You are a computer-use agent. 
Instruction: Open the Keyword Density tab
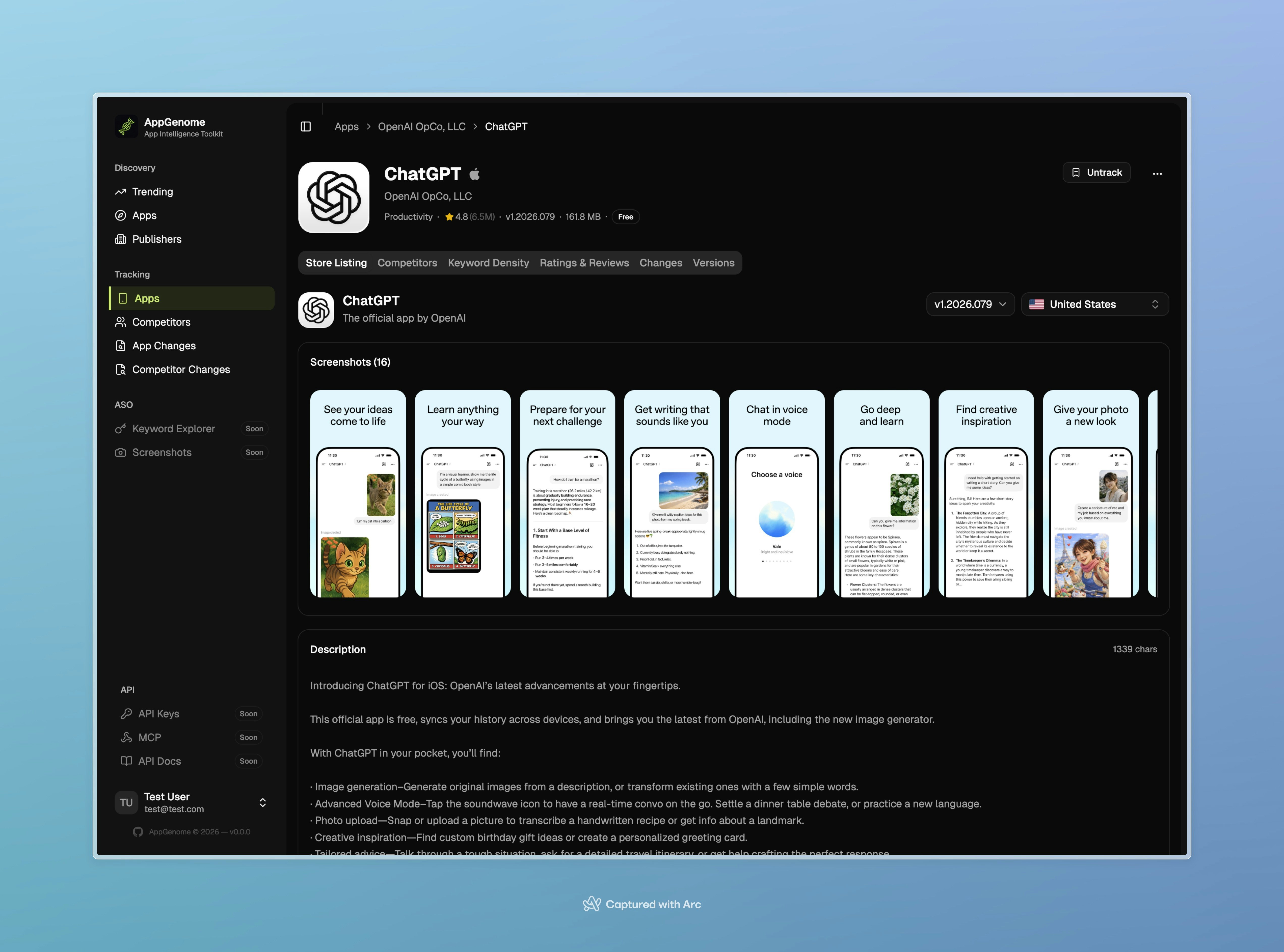click(488, 263)
